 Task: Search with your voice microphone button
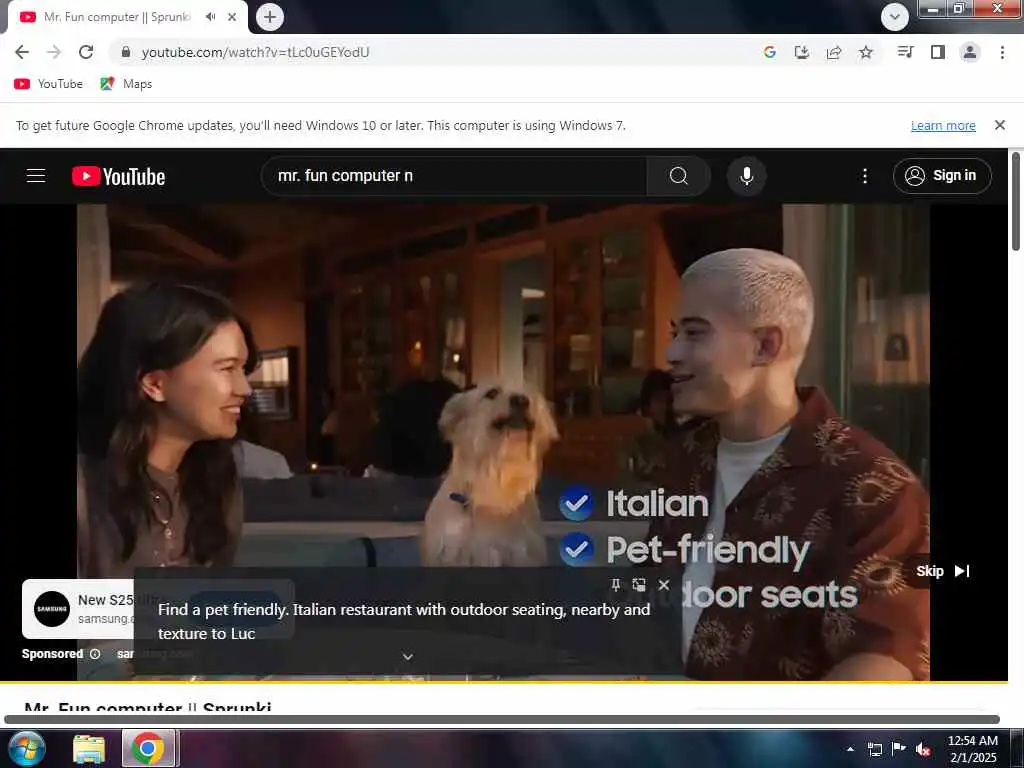[746, 176]
